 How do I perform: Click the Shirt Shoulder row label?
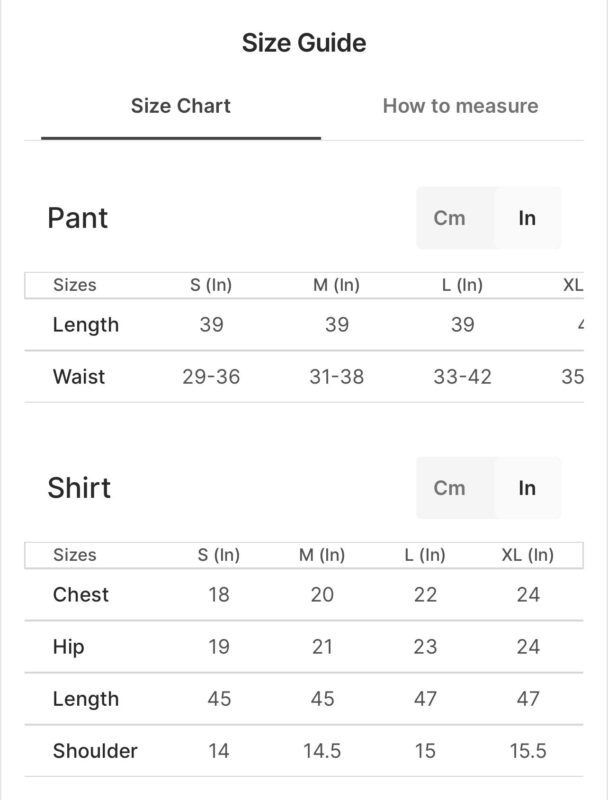(95, 751)
